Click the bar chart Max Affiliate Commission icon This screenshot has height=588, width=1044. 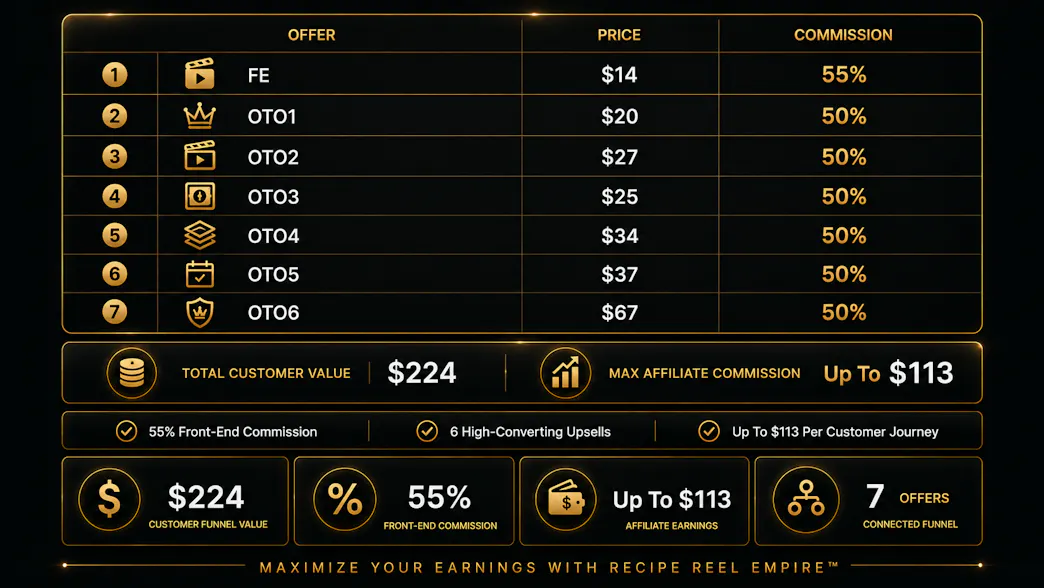(565, 373)
